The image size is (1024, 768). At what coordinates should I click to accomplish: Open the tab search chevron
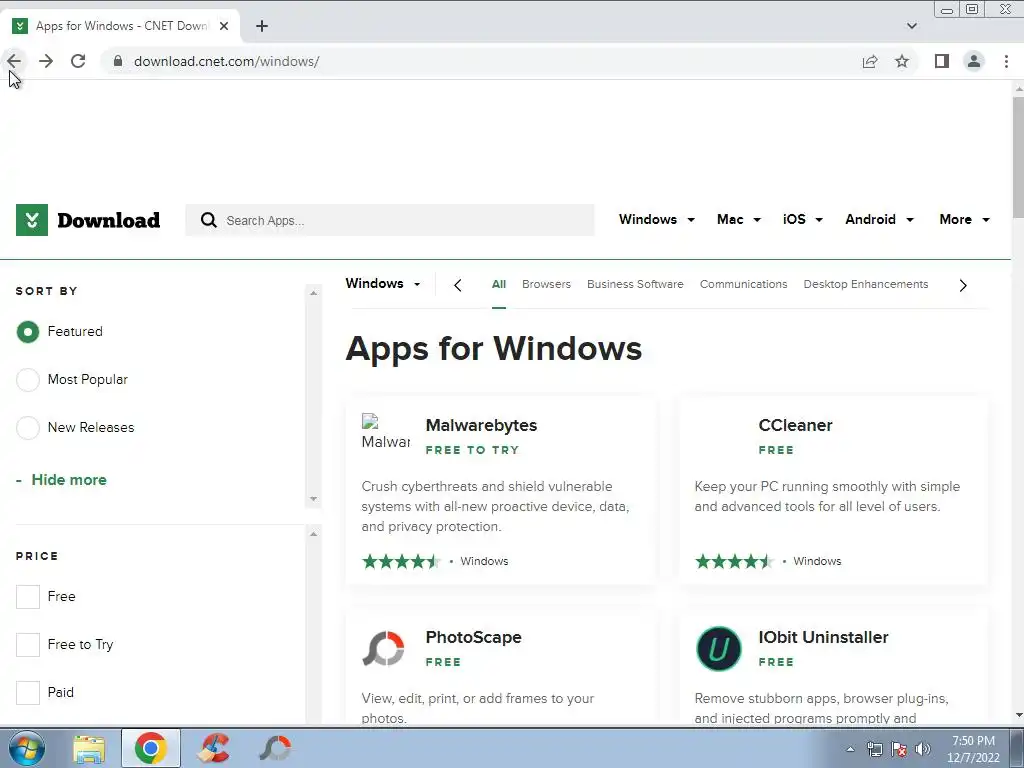click(912, 26)
